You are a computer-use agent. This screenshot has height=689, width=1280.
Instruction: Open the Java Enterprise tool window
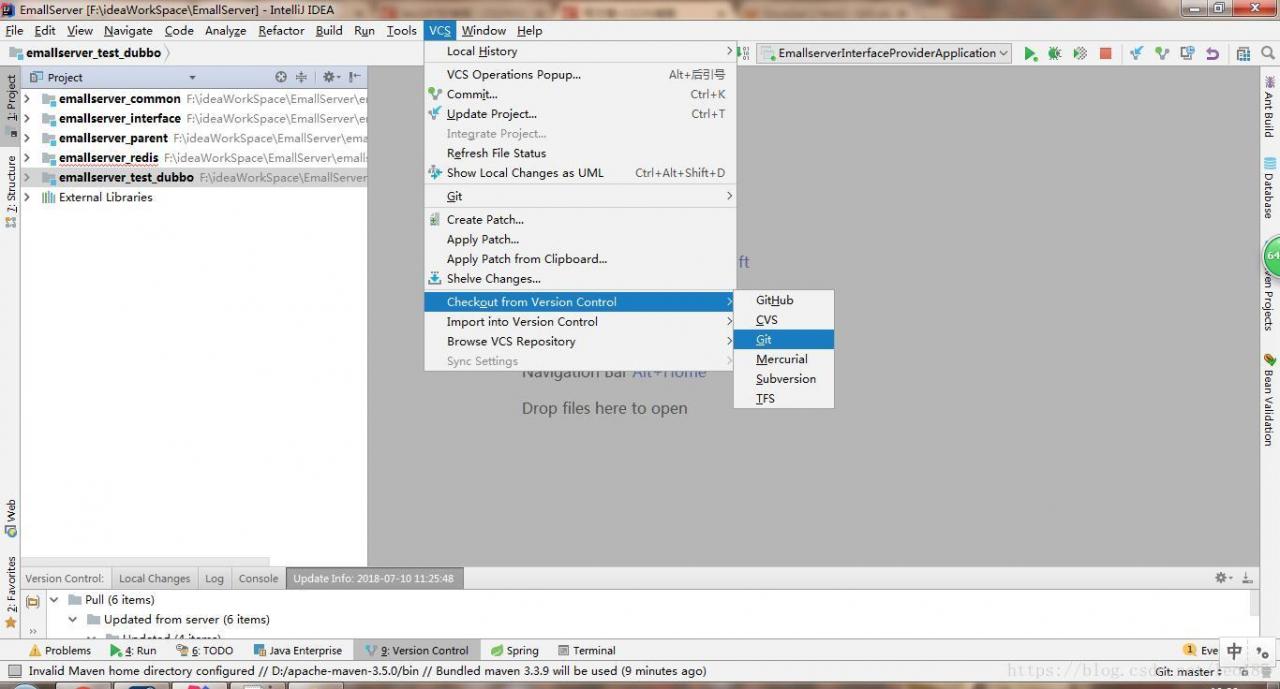tap(298, 650)
